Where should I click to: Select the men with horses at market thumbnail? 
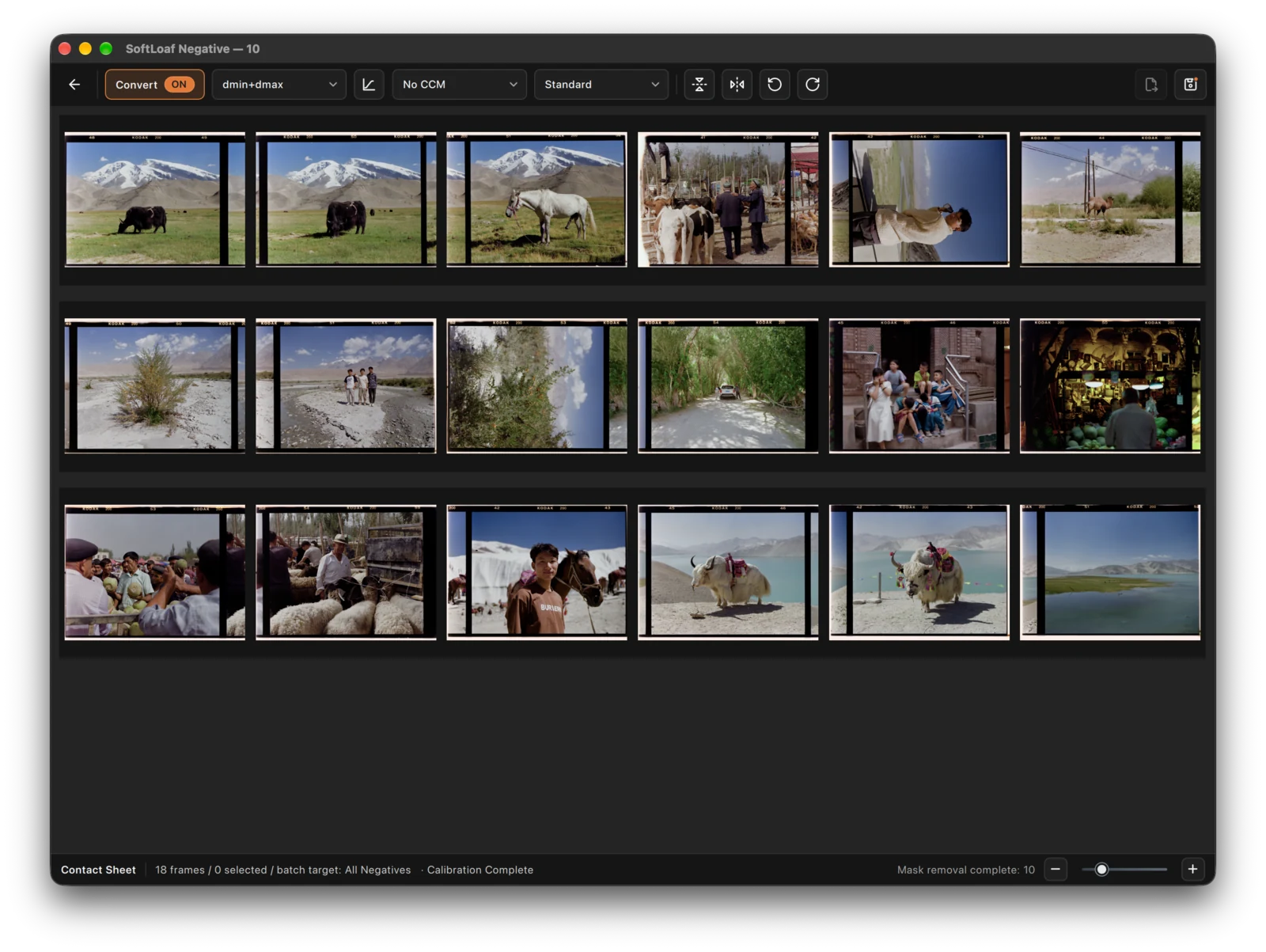coord(728,199)
